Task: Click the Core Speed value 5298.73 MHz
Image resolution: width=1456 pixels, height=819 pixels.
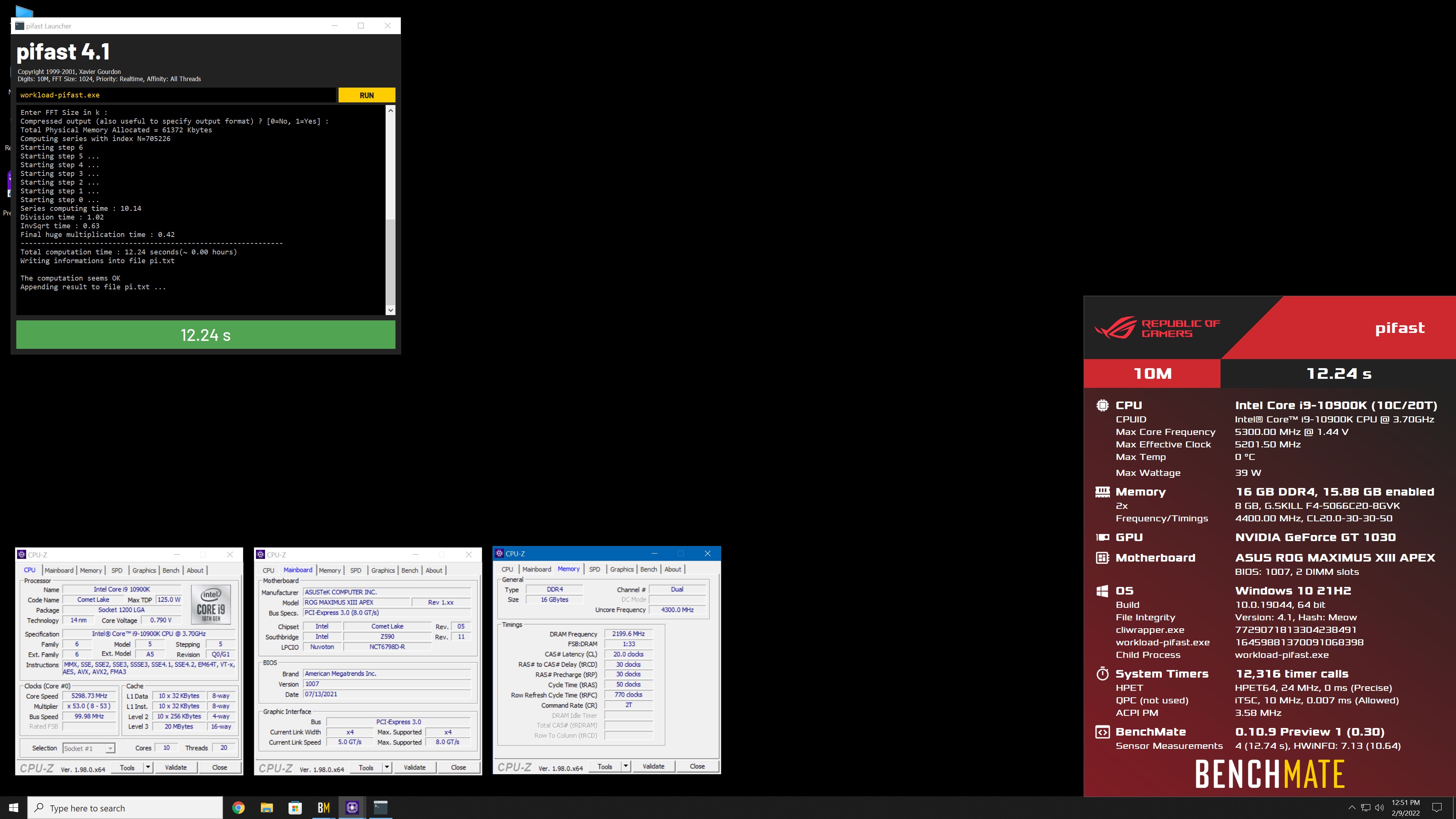Action: [x=89, y=696]
